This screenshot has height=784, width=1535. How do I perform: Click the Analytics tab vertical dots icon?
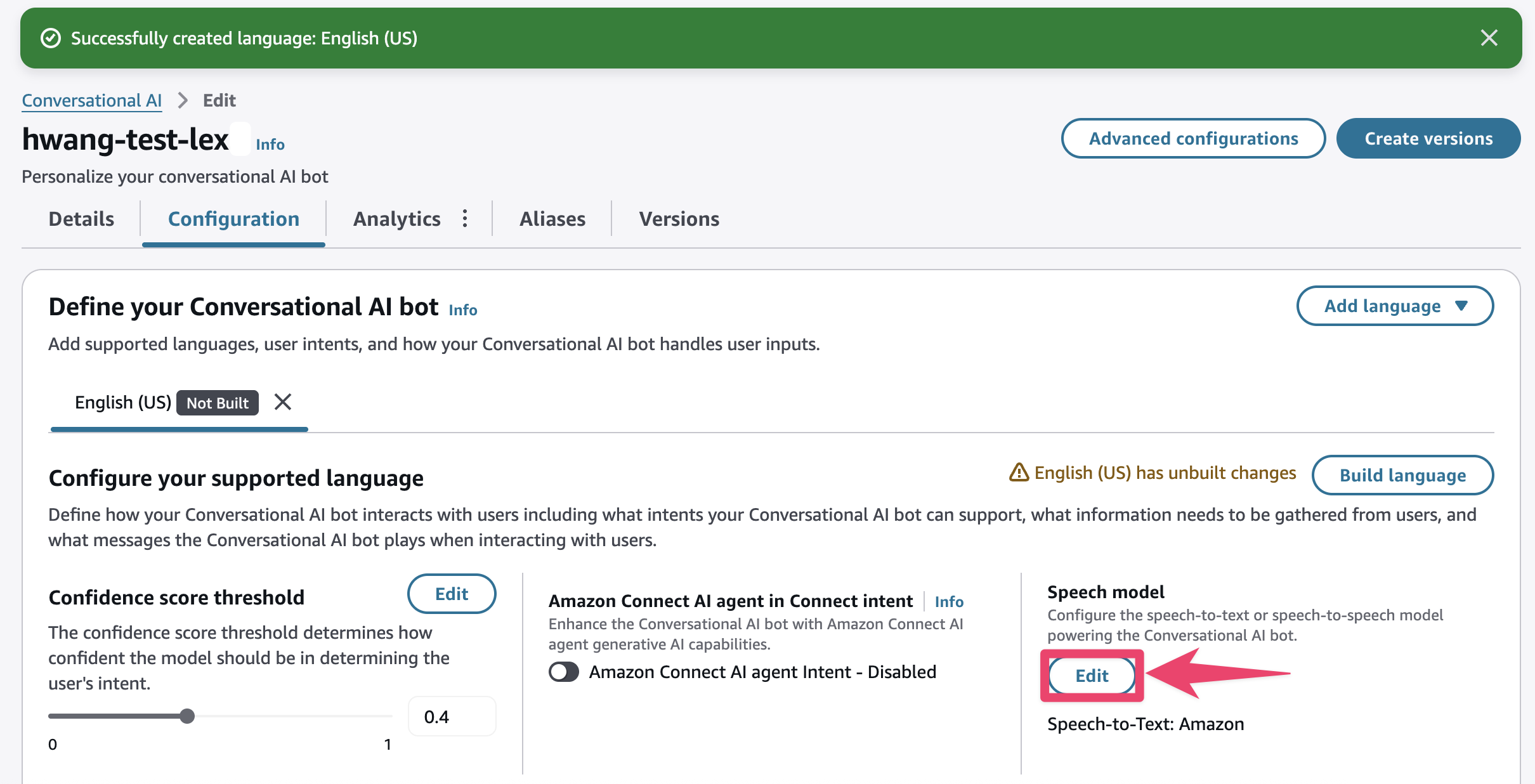coord(465,219)
